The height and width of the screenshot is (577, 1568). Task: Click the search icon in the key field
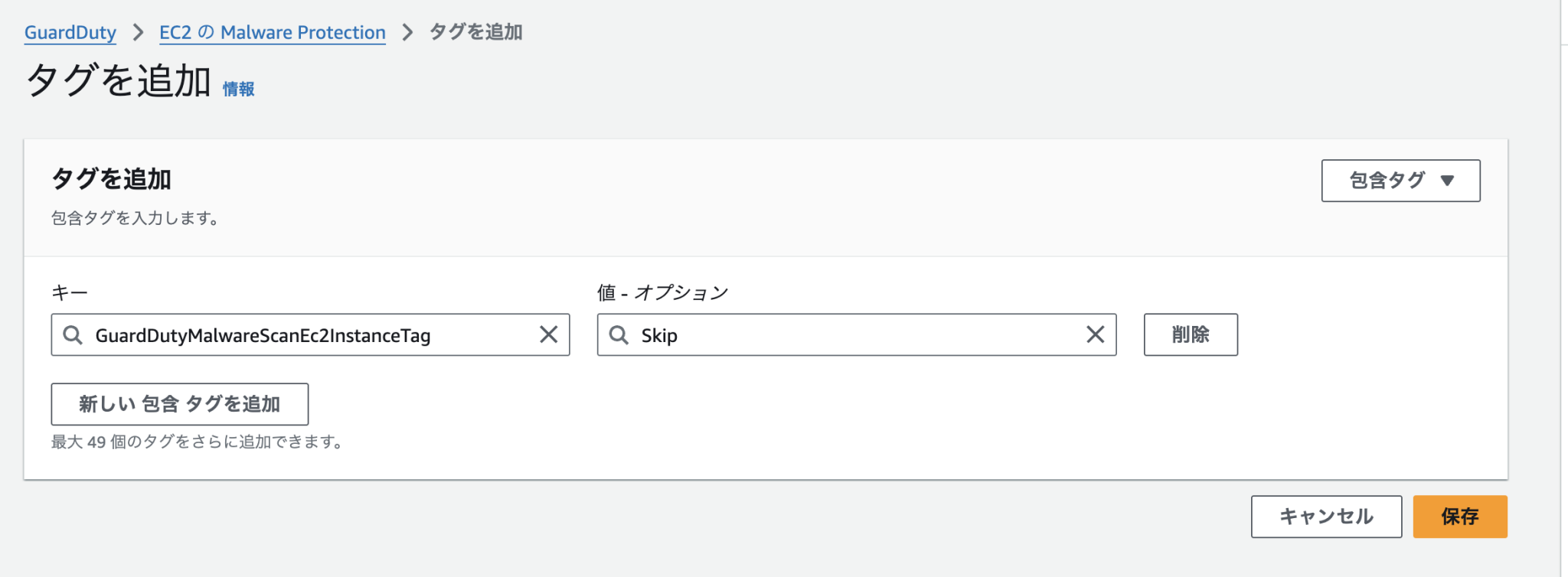click(73, 334)
